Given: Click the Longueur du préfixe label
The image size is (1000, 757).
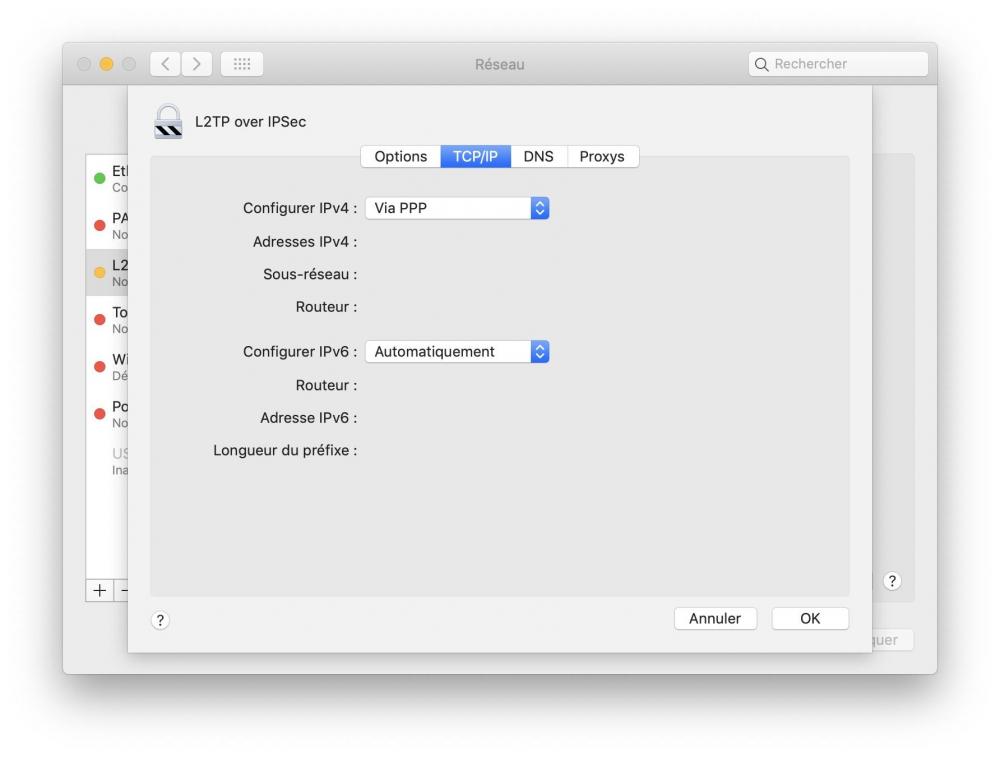Looking at the screenshot, I should (x=285, y=450).
